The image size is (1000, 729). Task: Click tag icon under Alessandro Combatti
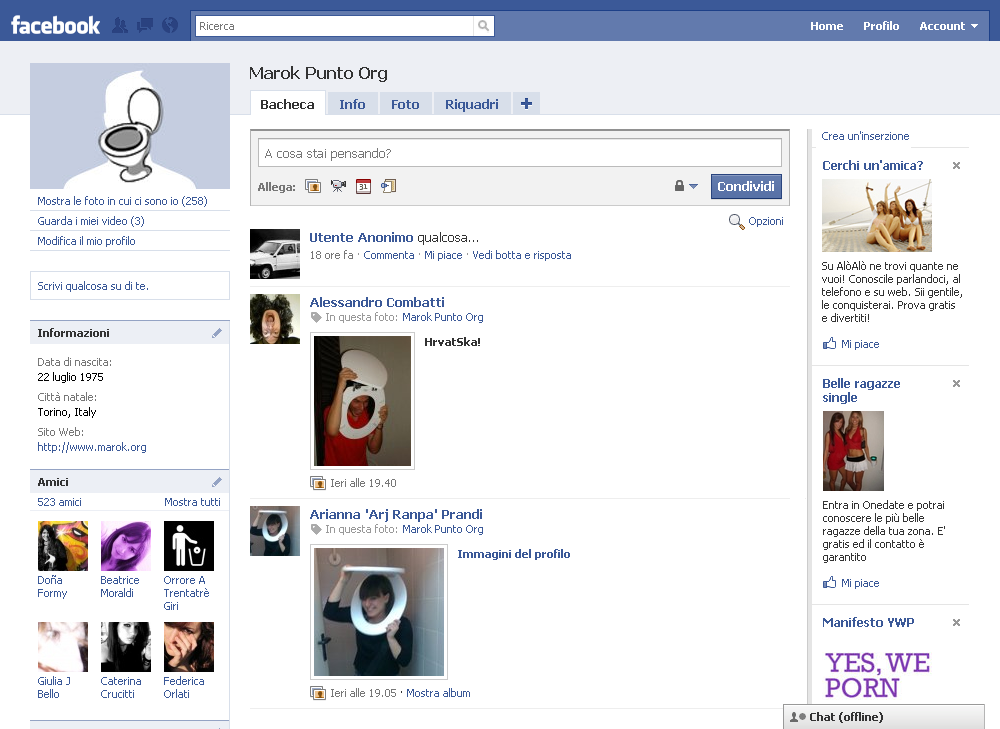pyautogui.click(x=316, y=318)
